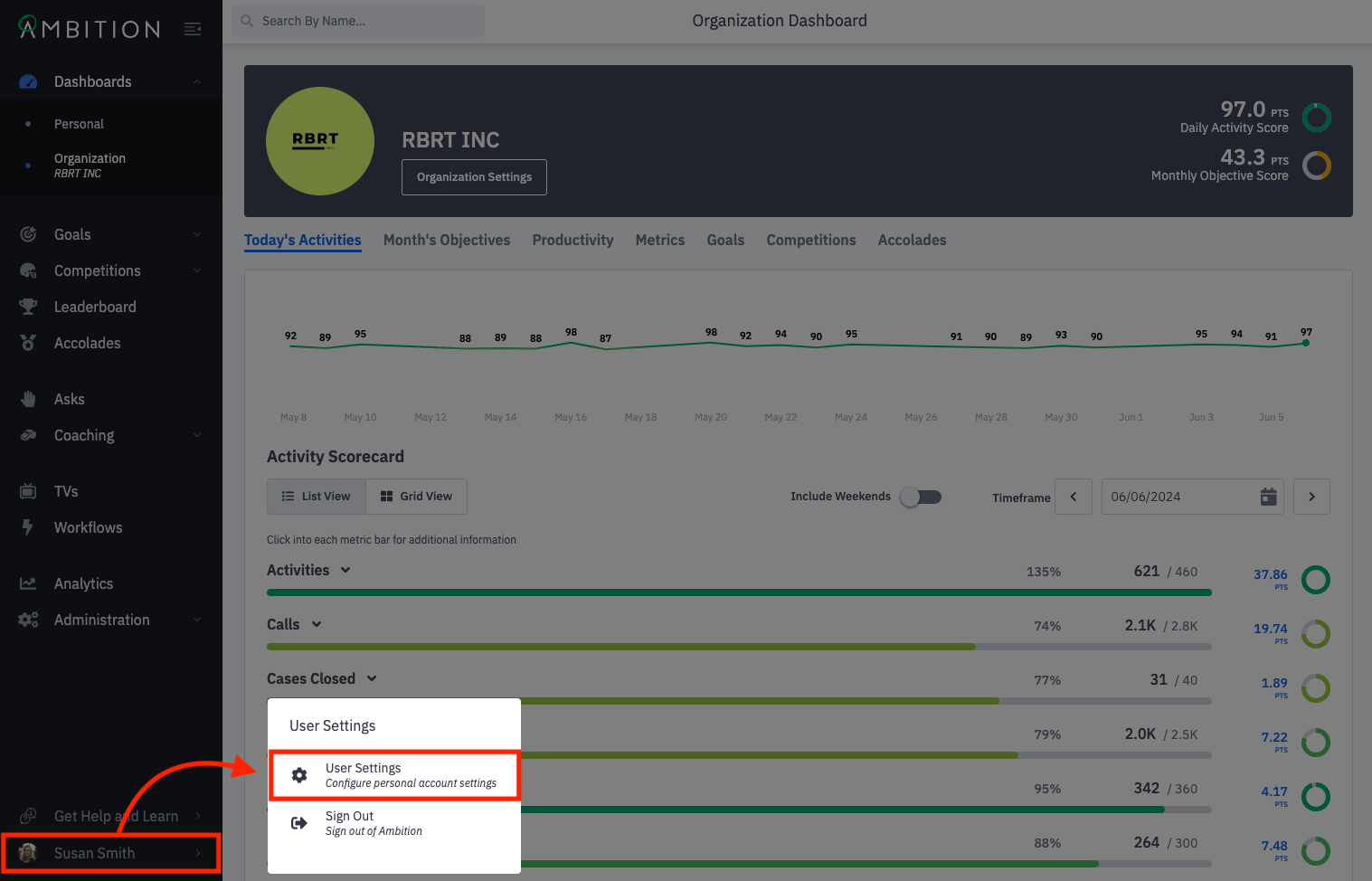Expand the Competitions sidebar section
The width and height of the screenshot is (1372, 881).
click(197, 270)
